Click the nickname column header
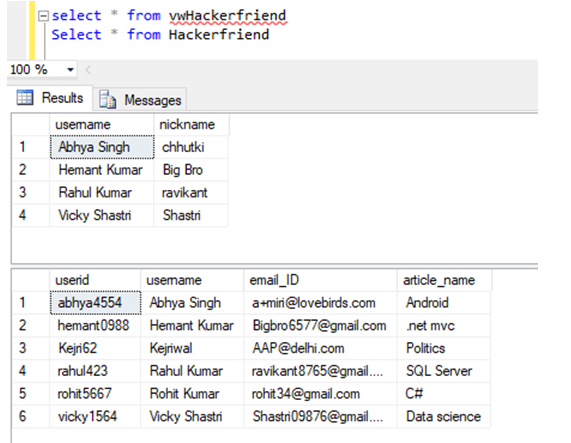This screenshot has height=443, width=571. [192, 124]
